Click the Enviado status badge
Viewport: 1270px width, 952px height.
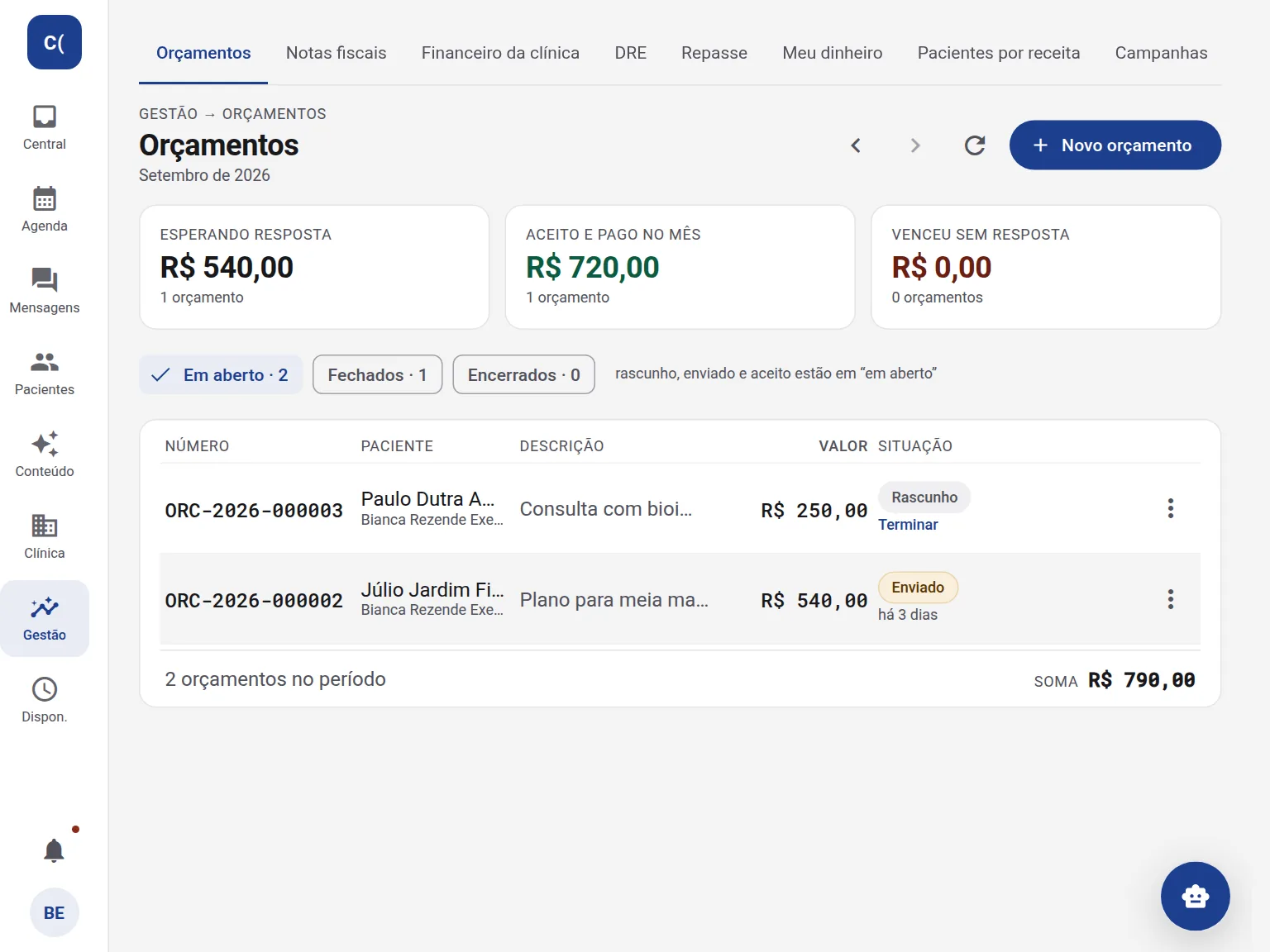click(x=918, y=588)
